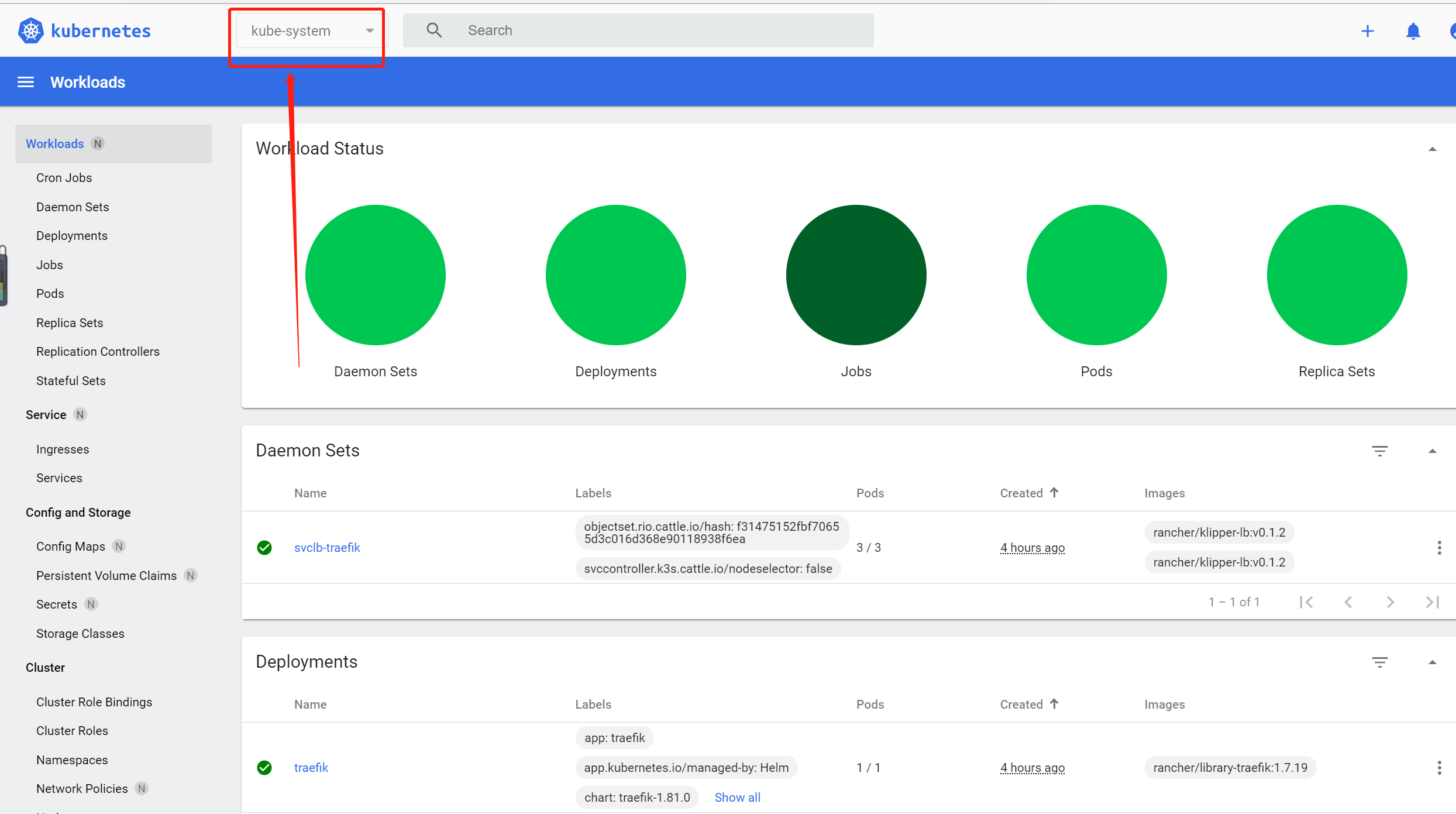Go to next page in Daemon Sets
Screen dimensions: 1456x814
[1390, 602]
